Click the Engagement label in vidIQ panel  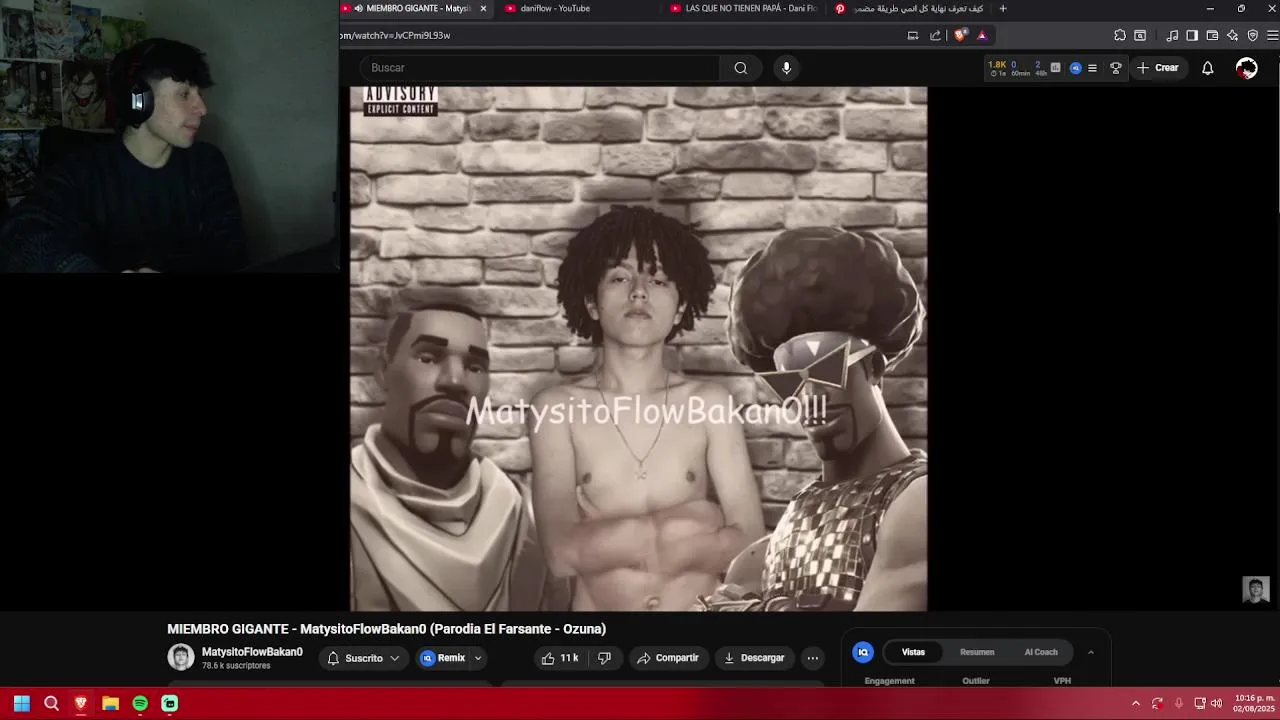889,681
